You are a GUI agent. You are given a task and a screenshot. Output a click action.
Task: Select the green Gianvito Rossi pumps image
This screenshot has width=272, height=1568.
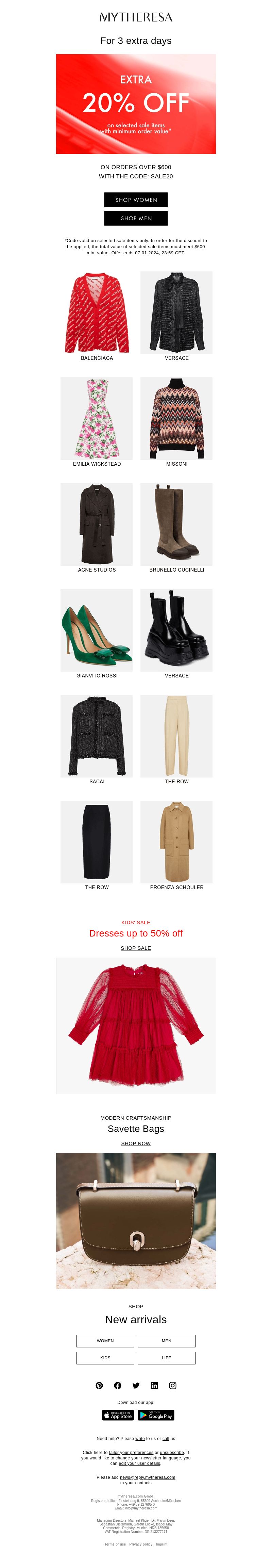pyautogui.click(x=97, y=630)
